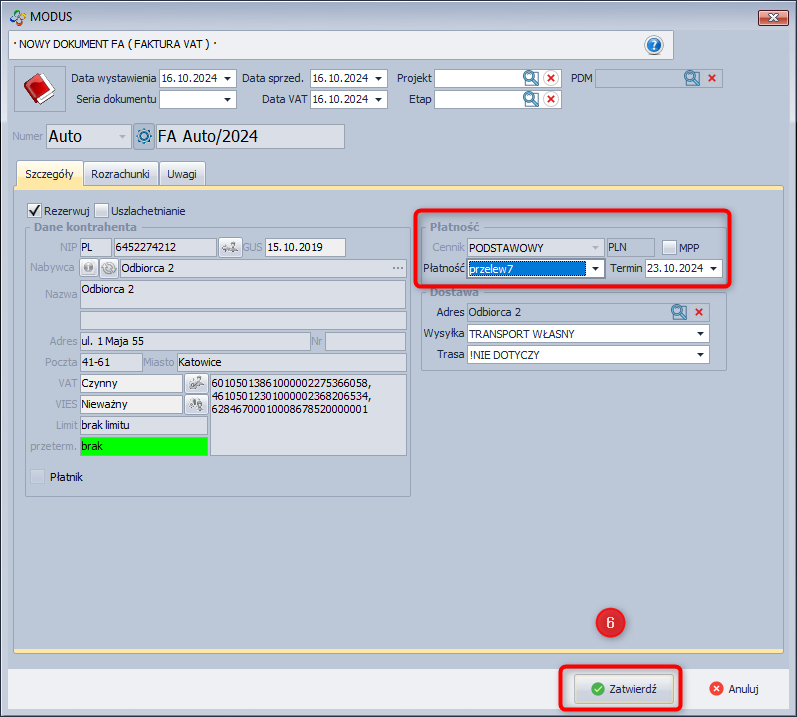This screenshot has height=717, width=797.
Task: Uncheck the Rezerwuj checkbox
Action: coord(35,211)
